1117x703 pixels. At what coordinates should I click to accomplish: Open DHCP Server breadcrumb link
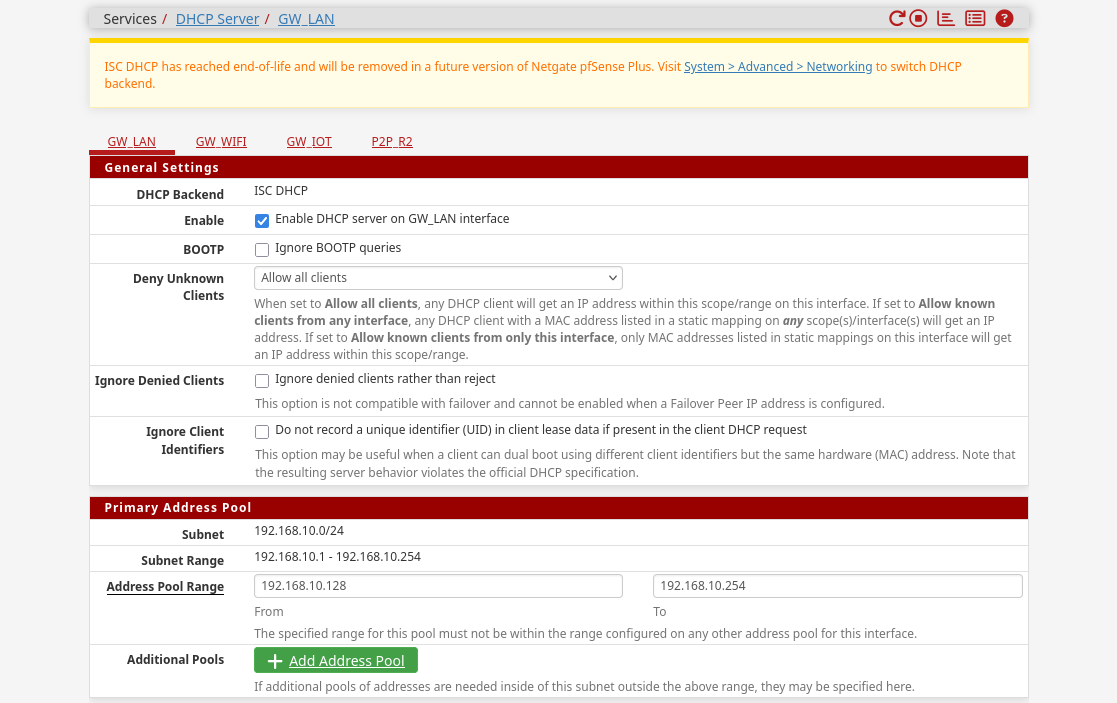point(217,19)
